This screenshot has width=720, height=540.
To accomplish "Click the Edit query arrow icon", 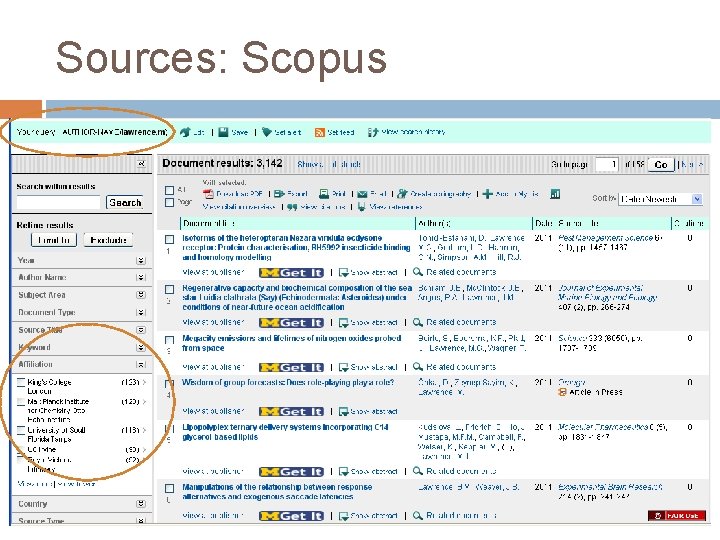I will click(x=185, y=132).
